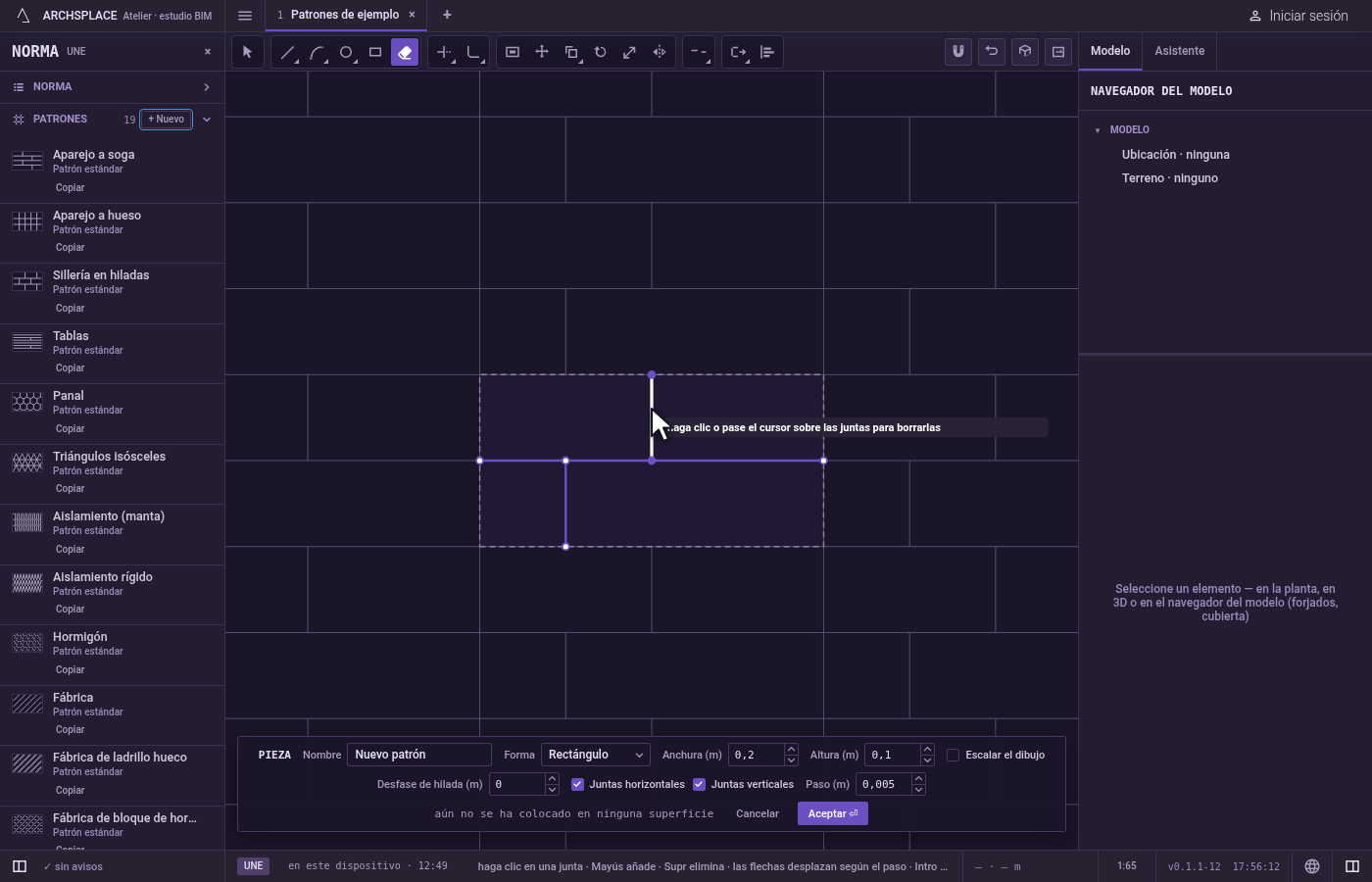The height and width of the screenshot is (882, 1372).
Task: Click the undo arrow icon
Action: click(x=992, y=52)
